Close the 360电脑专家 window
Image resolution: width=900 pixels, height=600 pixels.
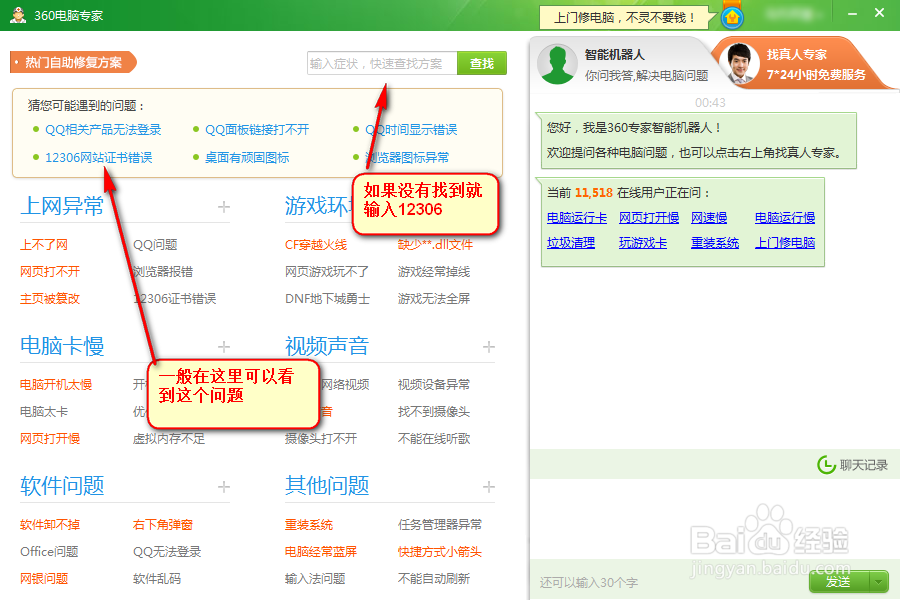879,13
